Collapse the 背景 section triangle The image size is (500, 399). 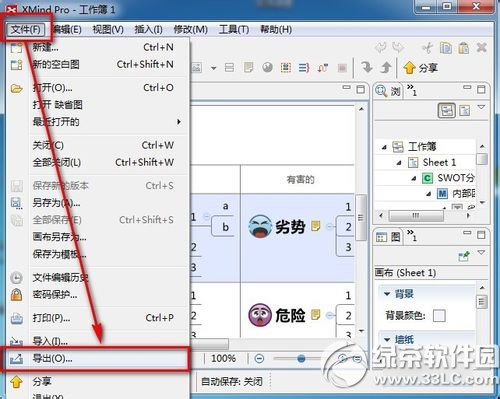(x=387, y=294)
